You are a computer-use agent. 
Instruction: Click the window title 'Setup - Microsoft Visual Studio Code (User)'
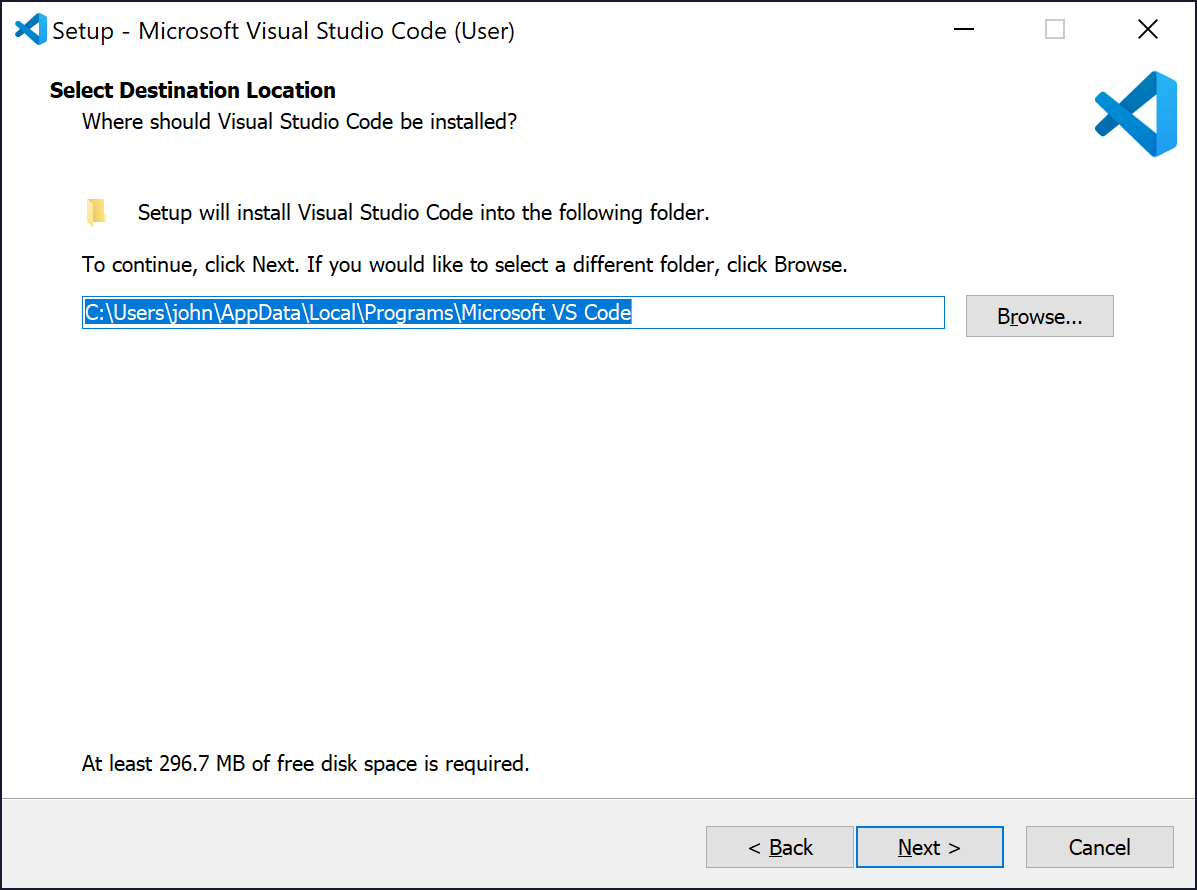pyautogui.click(x=283, y=31)
